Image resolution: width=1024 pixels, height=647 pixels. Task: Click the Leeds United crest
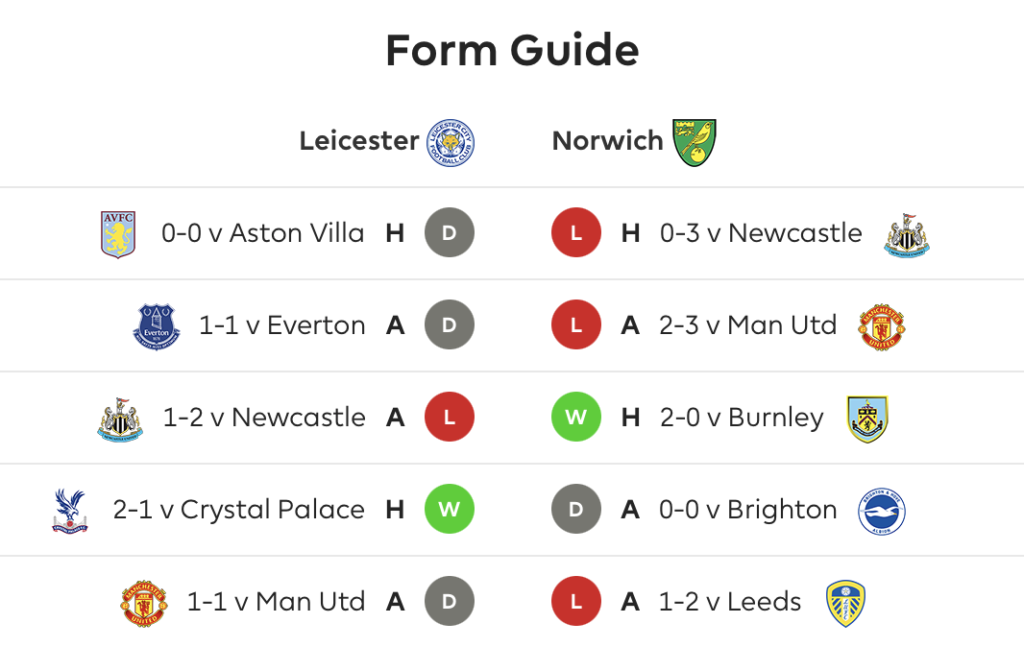[x=845, y=603]
